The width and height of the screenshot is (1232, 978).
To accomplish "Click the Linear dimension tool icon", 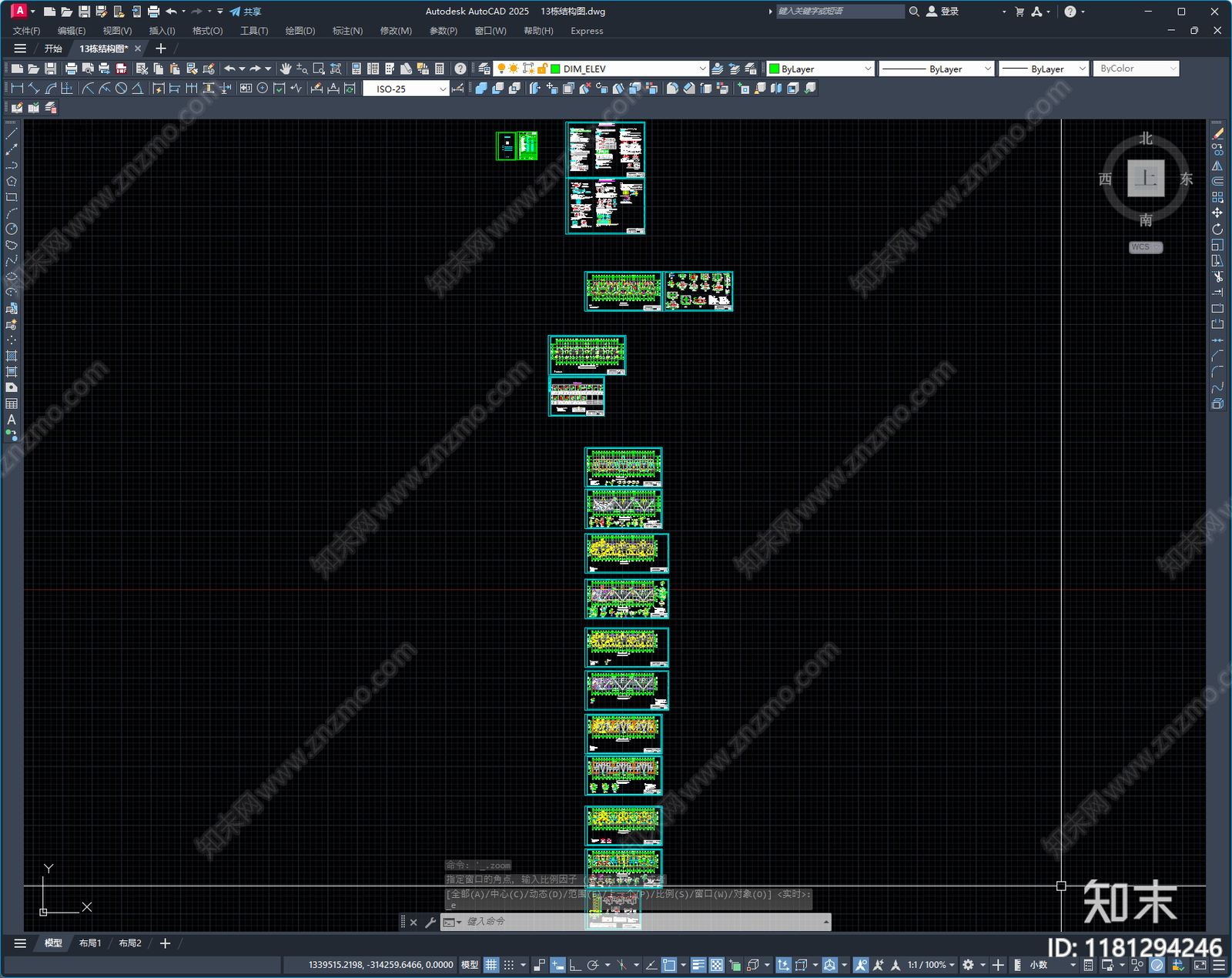I will coord(17,89).
